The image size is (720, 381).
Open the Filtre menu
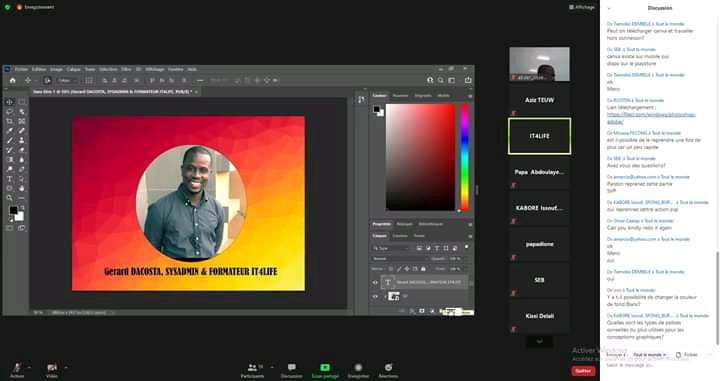[126, 69]
